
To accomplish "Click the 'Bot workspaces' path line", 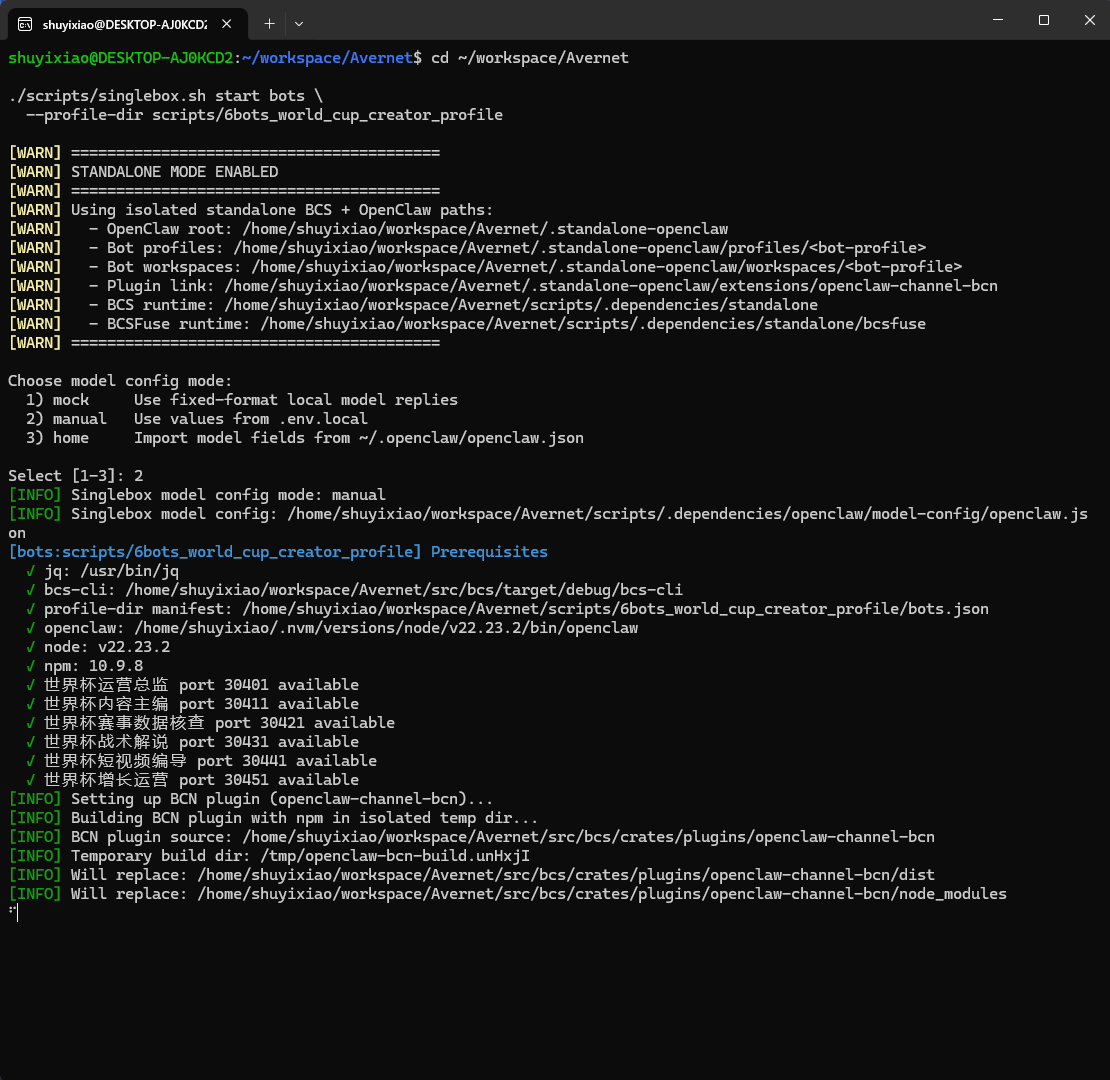I will click(485, 268).
